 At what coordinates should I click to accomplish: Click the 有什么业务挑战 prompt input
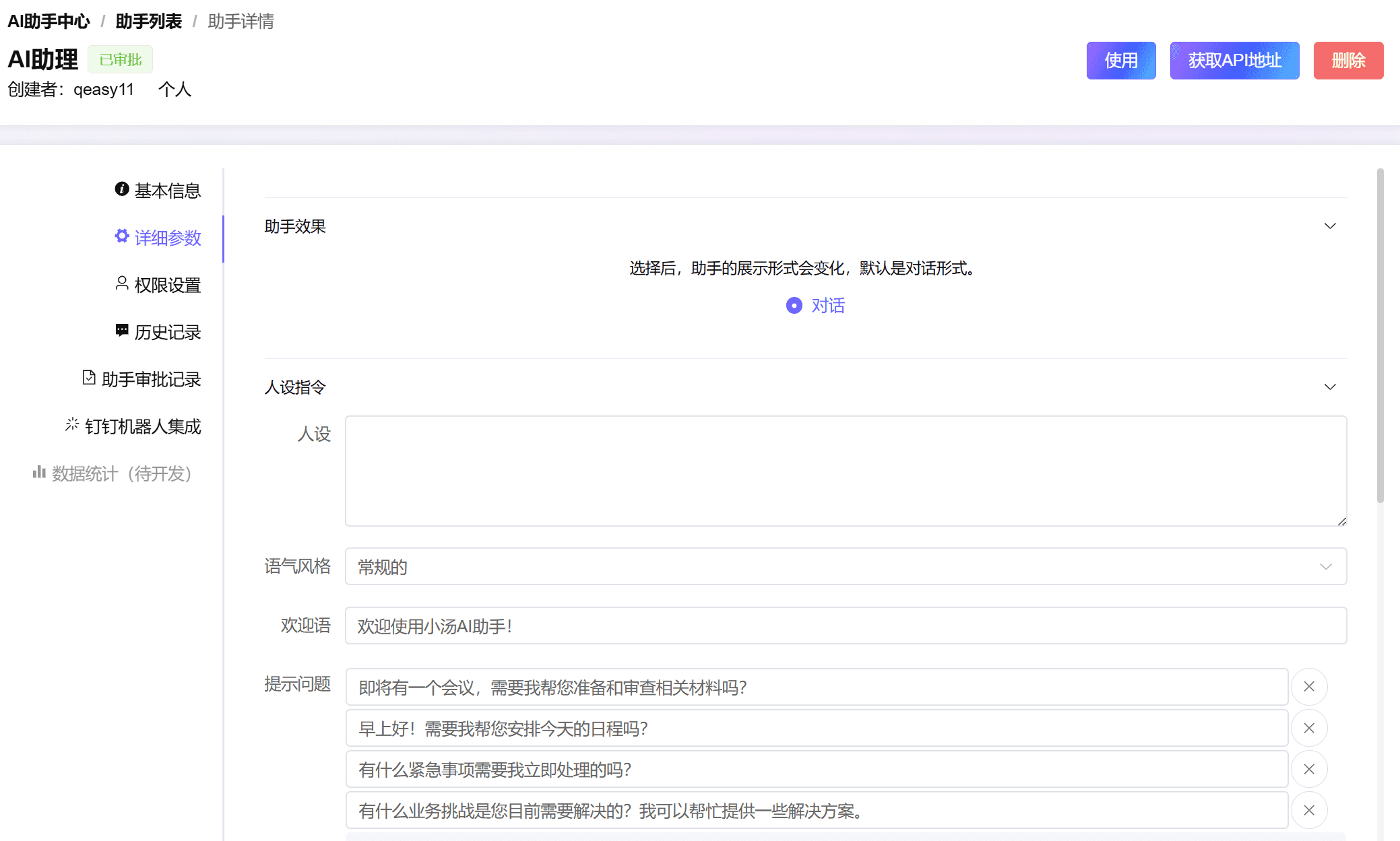tap(817, 810)
